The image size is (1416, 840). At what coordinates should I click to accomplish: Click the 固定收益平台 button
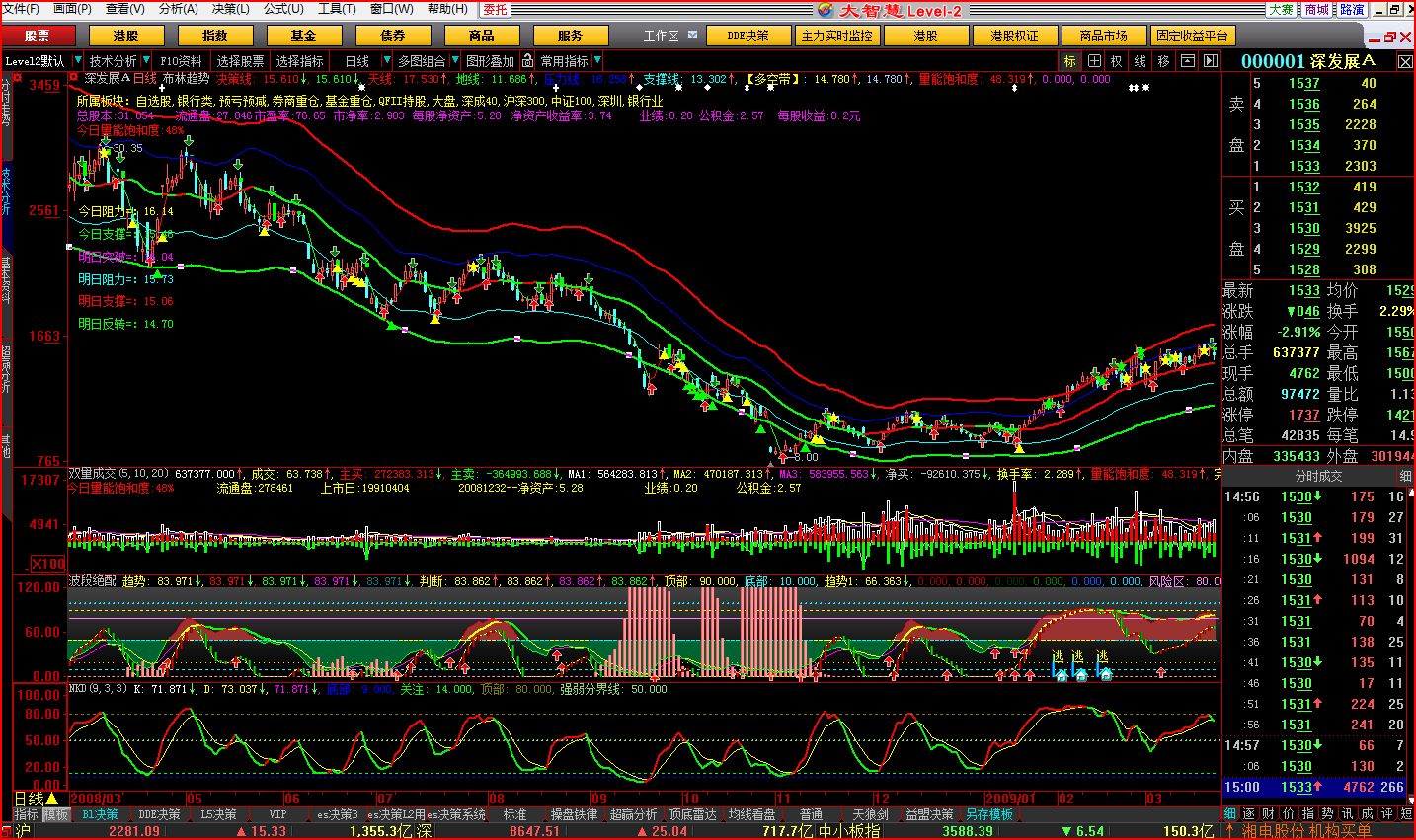[1192, 36]
